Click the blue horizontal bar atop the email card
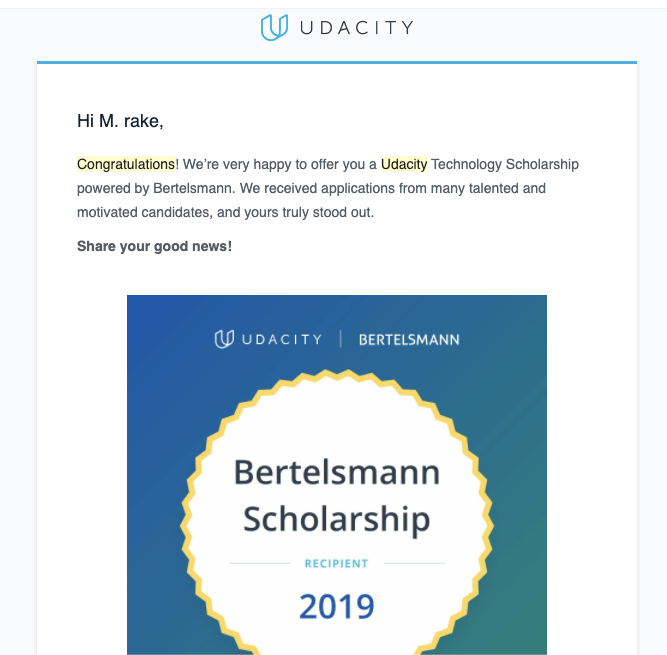 point(337,63)
